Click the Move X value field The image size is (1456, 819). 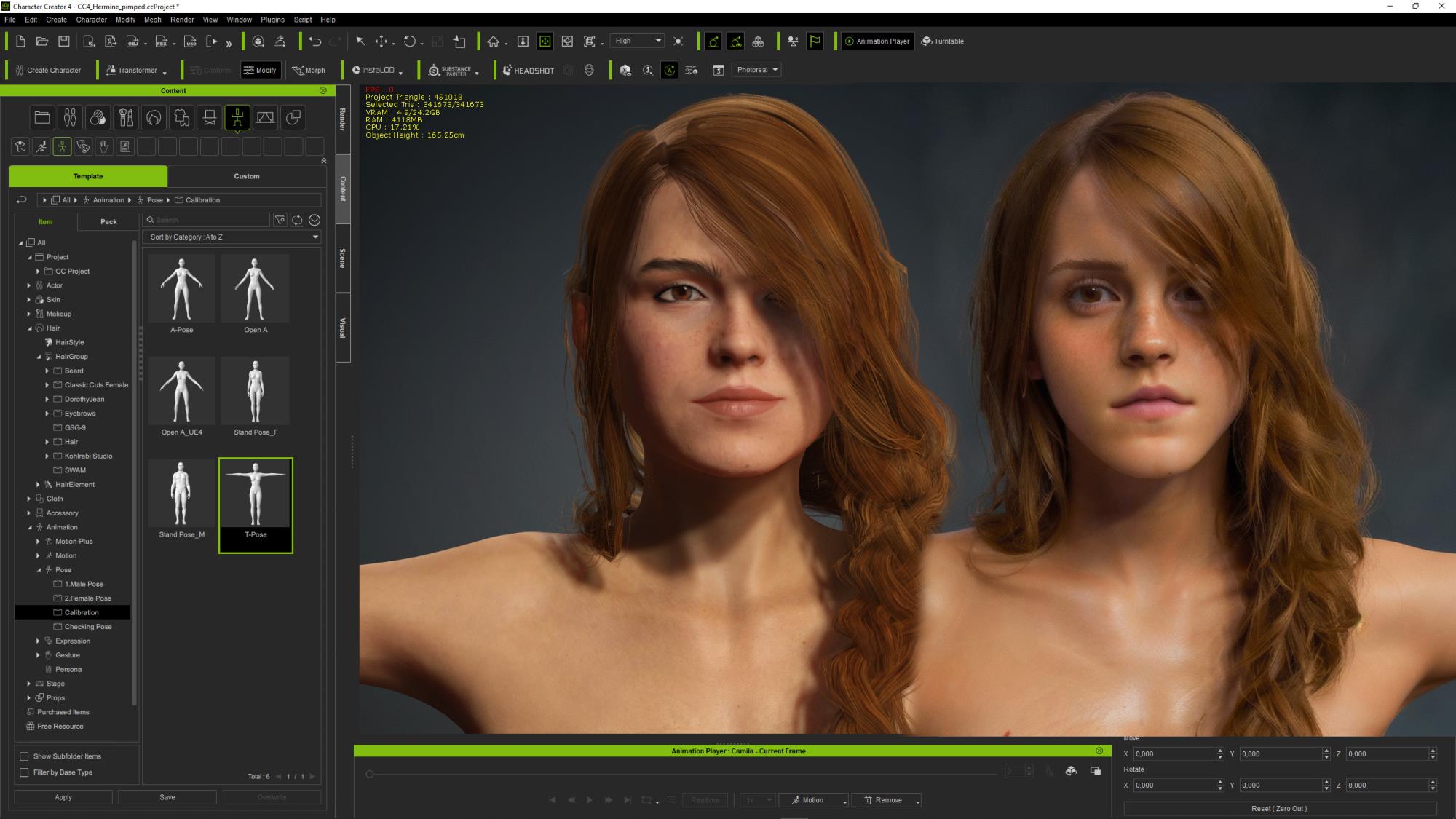click(1174, 754)
